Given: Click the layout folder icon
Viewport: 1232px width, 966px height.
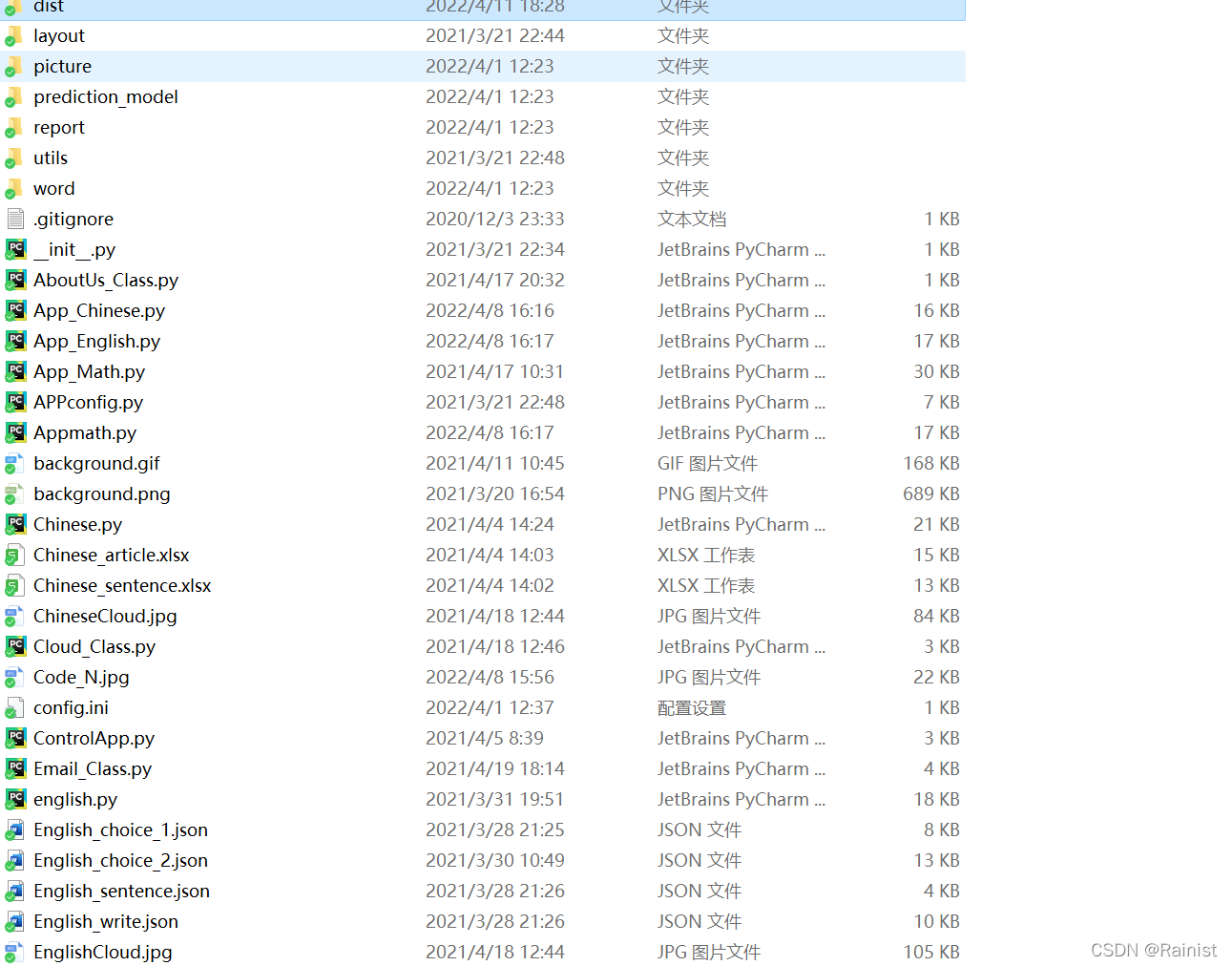Looking at the screenshot, I should pyautogui.click(x=14, y=36).
